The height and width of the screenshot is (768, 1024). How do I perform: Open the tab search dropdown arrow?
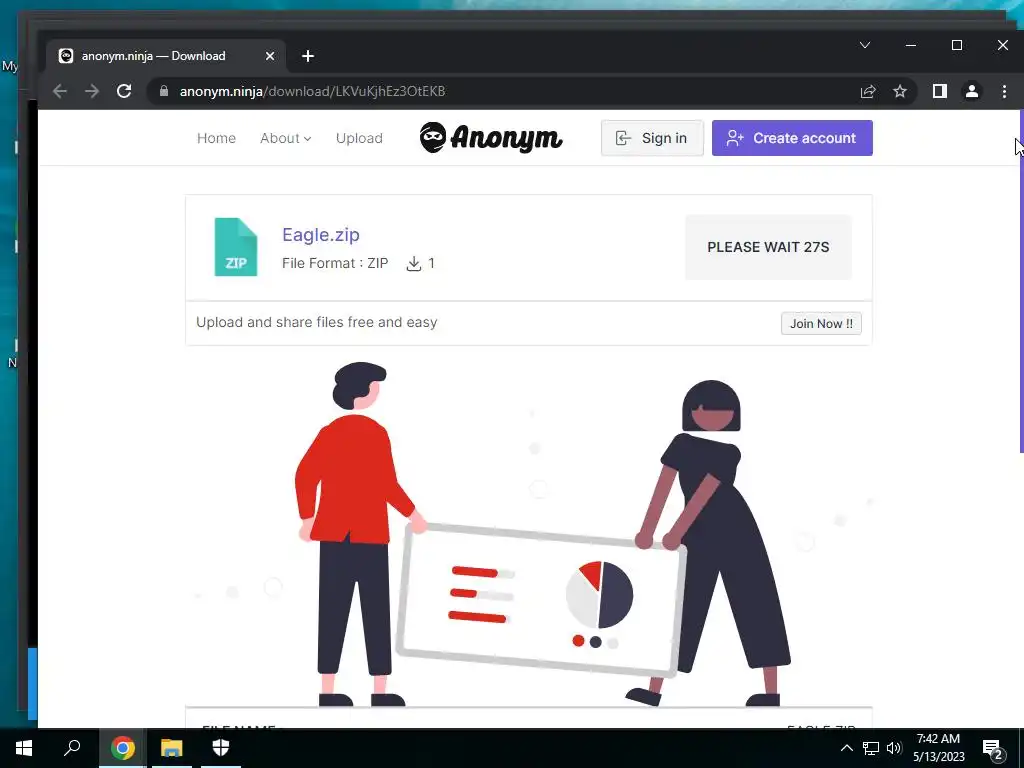point(865,45)
